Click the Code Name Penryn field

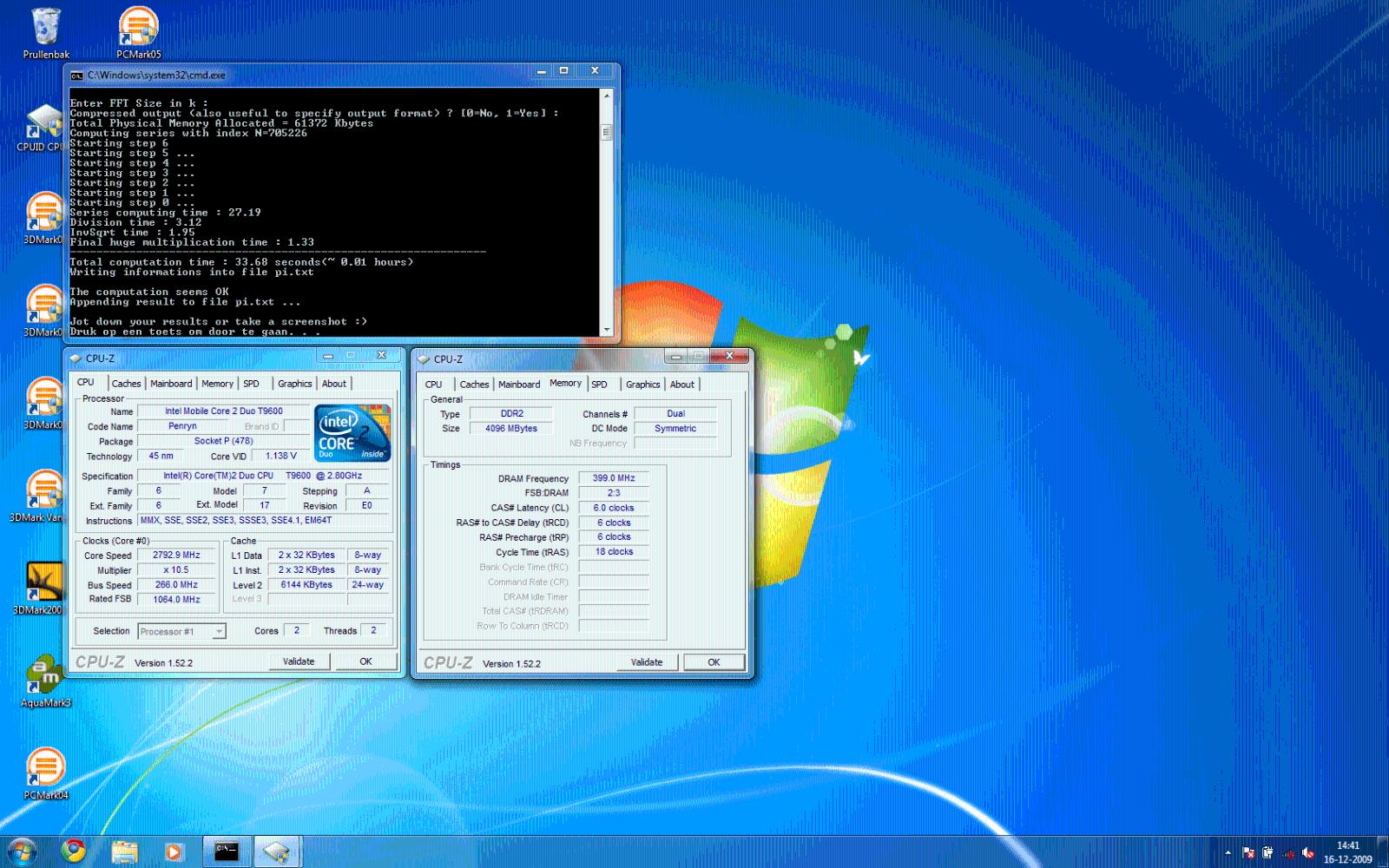[x=182, y=426]
